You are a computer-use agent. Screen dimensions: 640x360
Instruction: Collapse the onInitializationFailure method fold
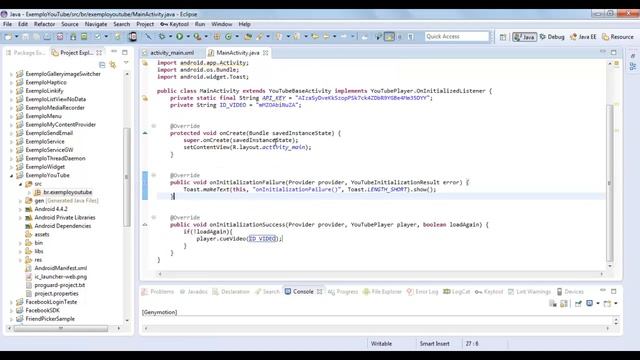click(154, 175)
